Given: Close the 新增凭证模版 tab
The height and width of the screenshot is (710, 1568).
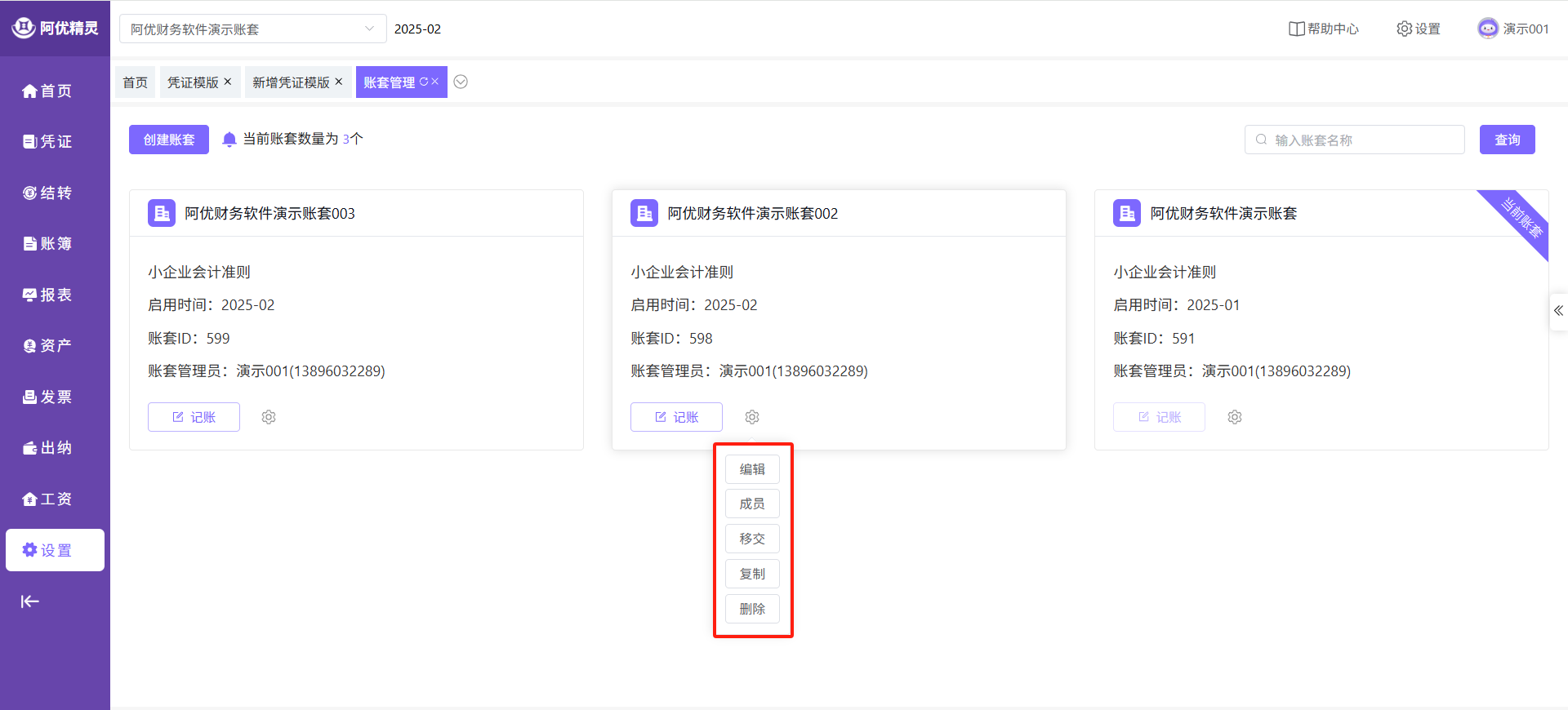Looking at the screenshot, I should [x=339, y=82].
